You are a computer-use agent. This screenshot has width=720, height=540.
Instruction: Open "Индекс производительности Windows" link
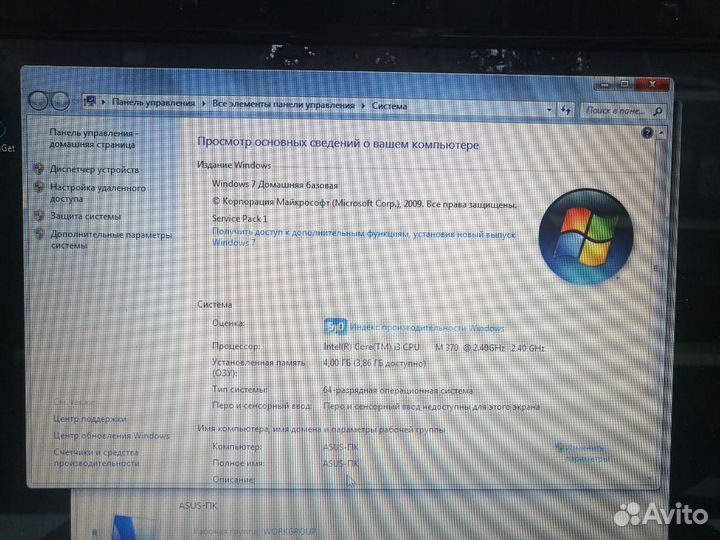(x=427, y=328)
